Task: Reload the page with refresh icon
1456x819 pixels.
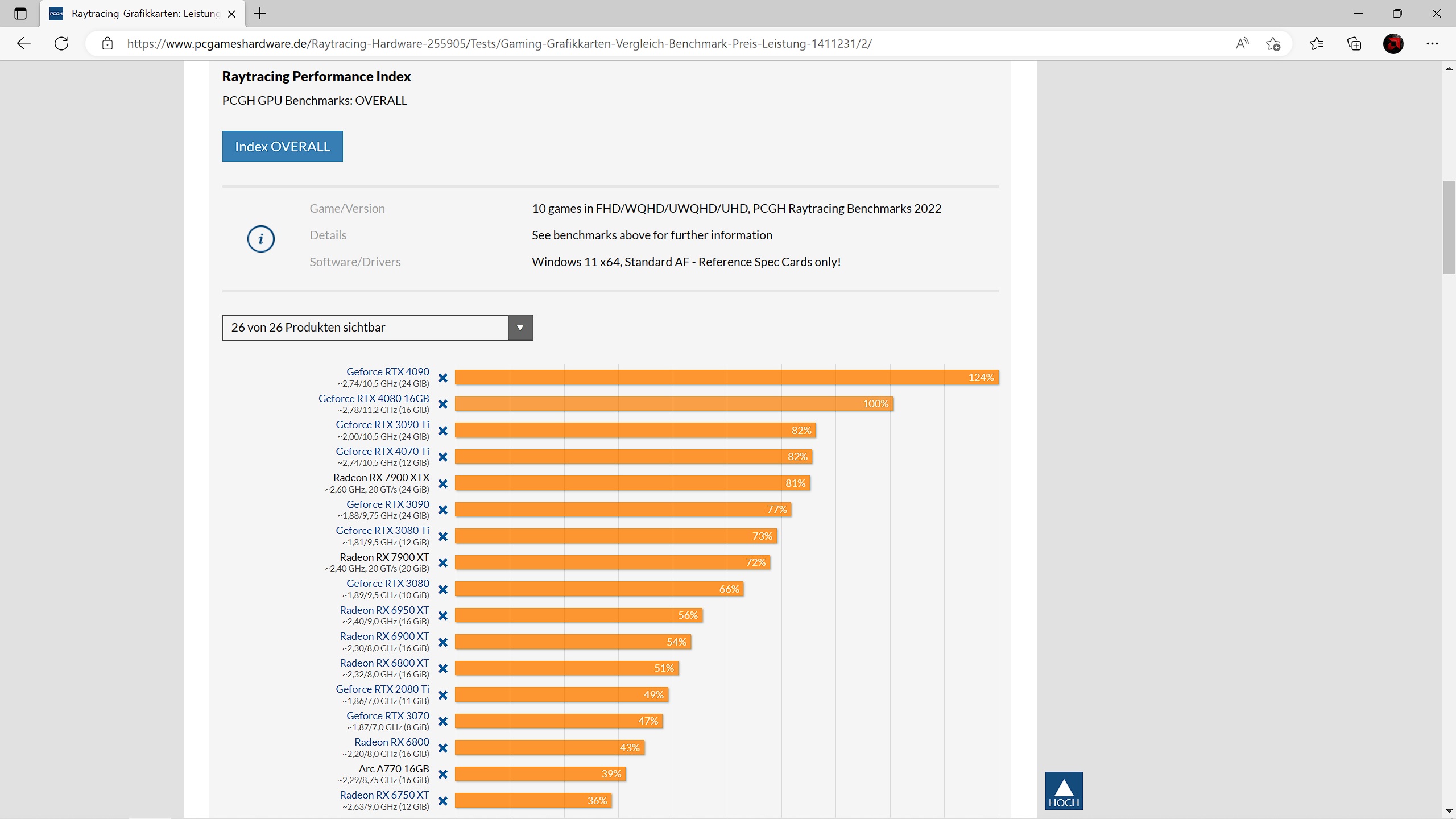Action: pyautogui.click(x=61, y=43)
